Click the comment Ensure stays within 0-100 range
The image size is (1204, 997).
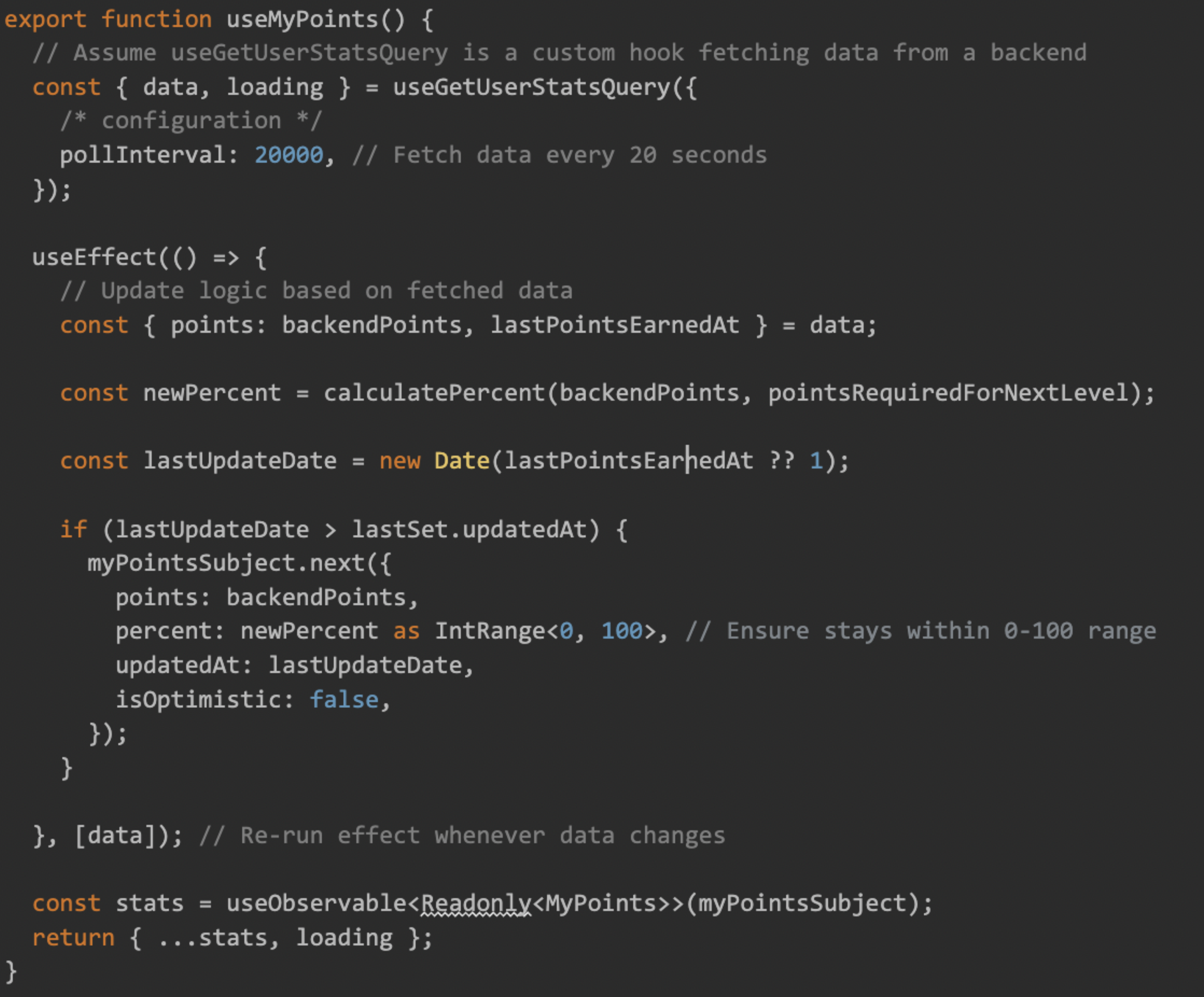[x=920, y=632]
